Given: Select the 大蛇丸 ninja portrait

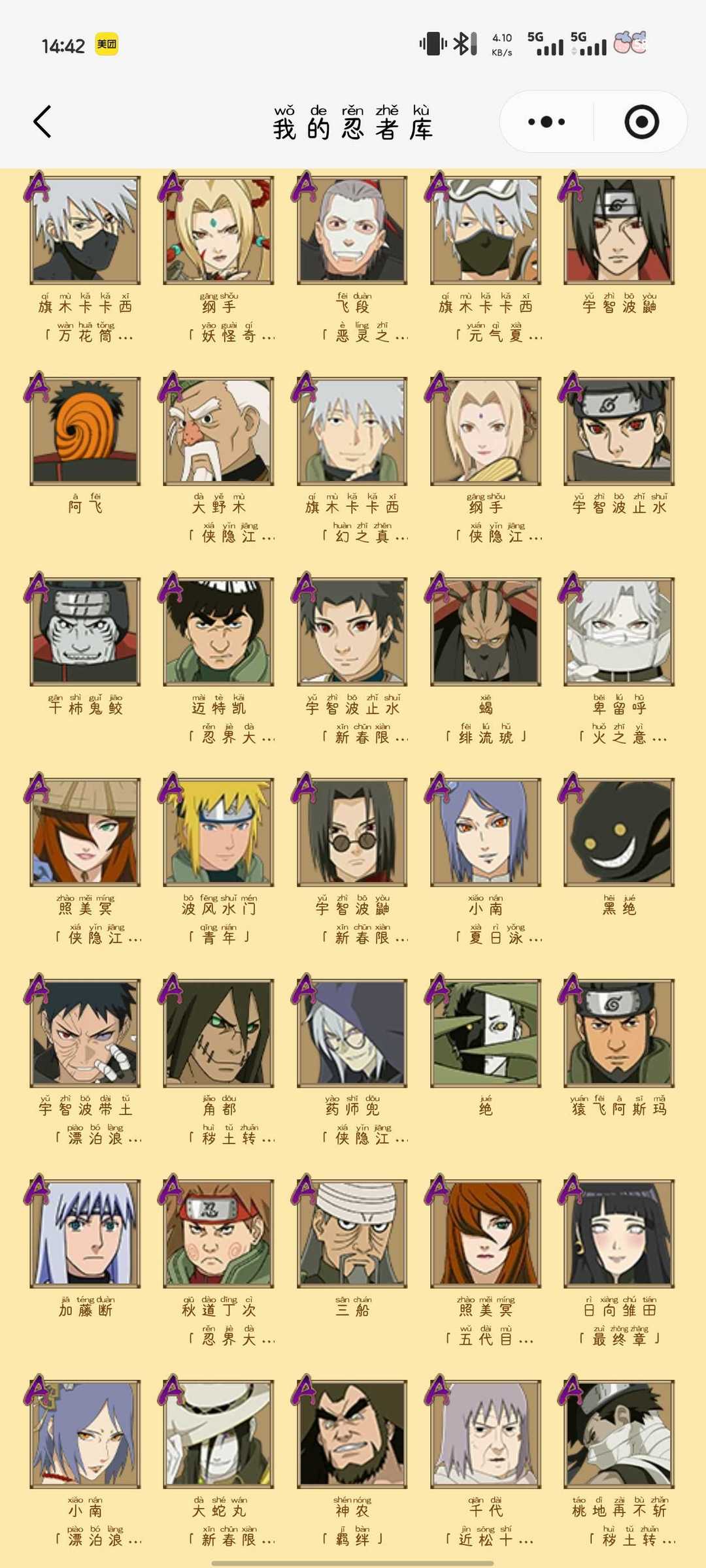Looking at the screenshot, I should pyautogui.click(x=219, y=1434).
